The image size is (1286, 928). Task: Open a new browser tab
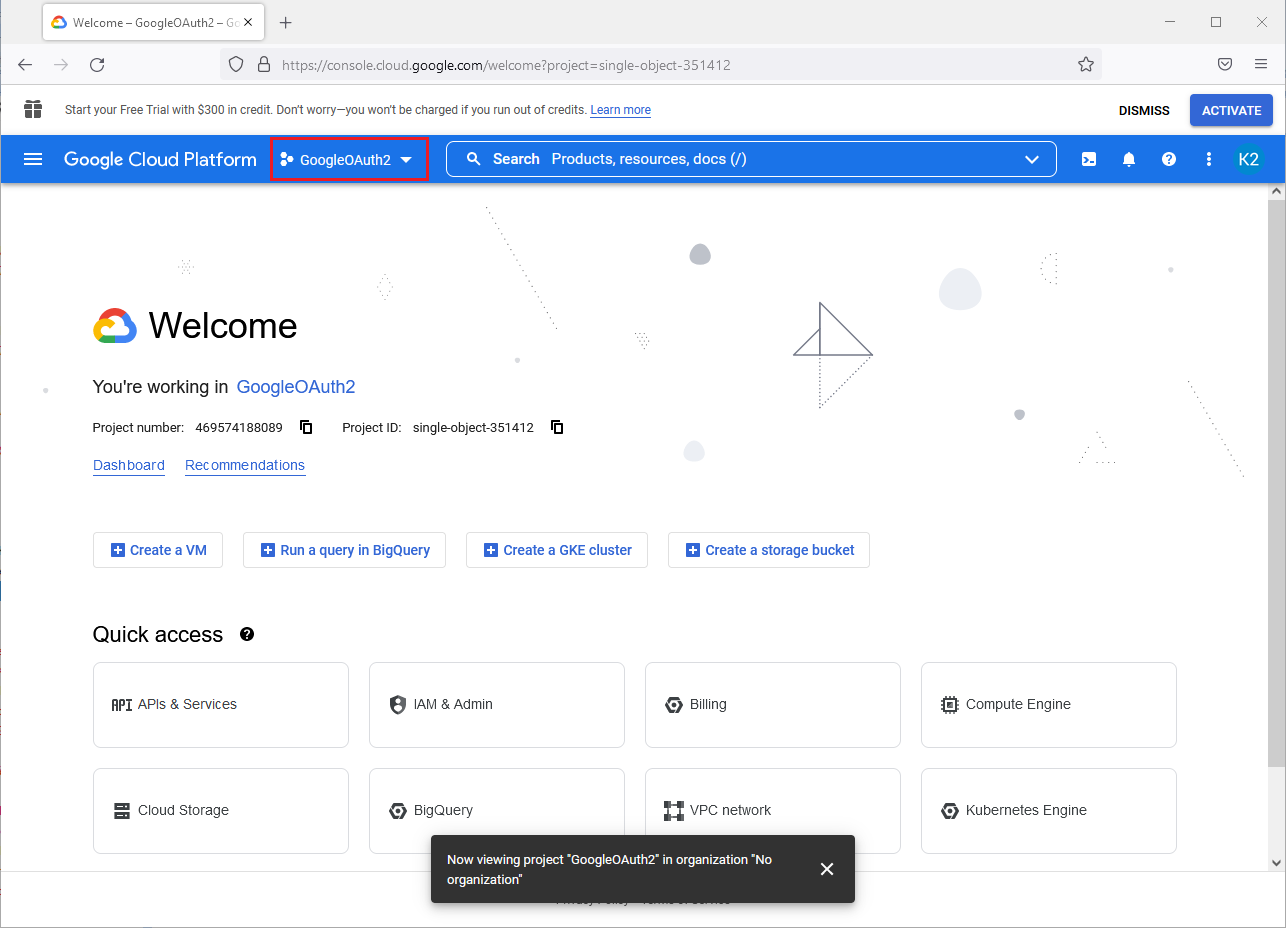(x=285, y=22)
